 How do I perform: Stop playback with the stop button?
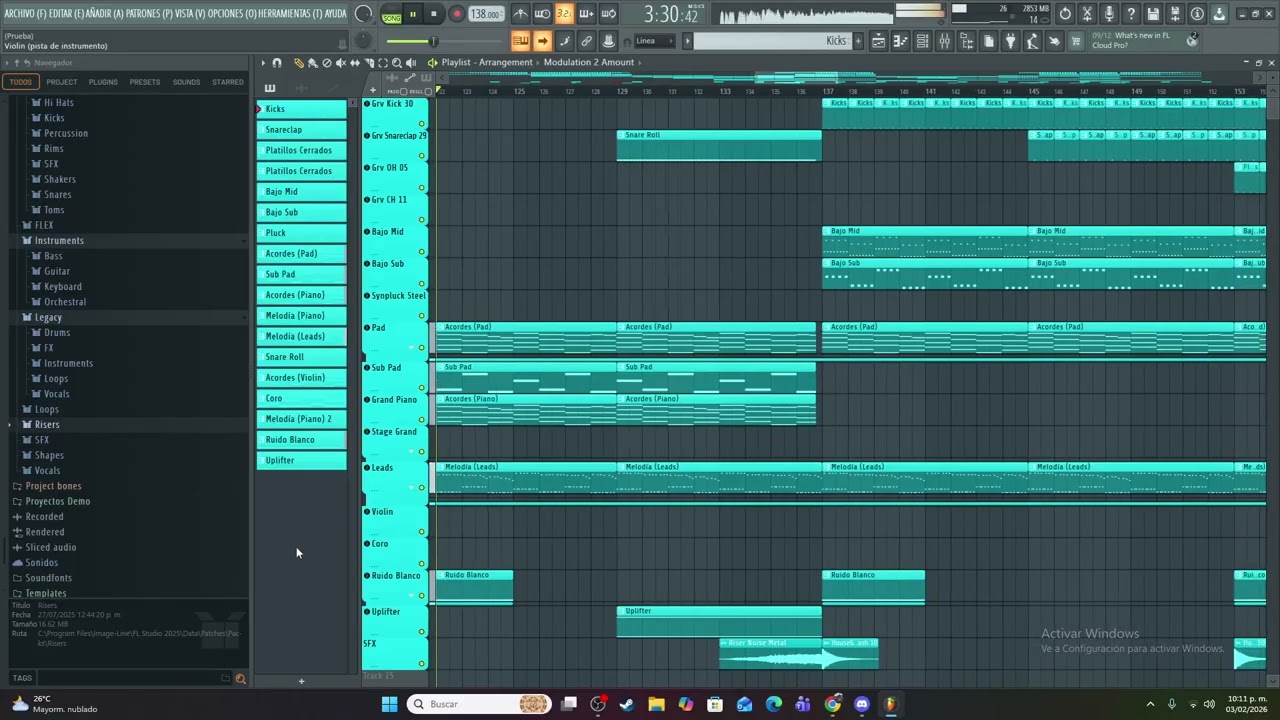tap(433, 14)
